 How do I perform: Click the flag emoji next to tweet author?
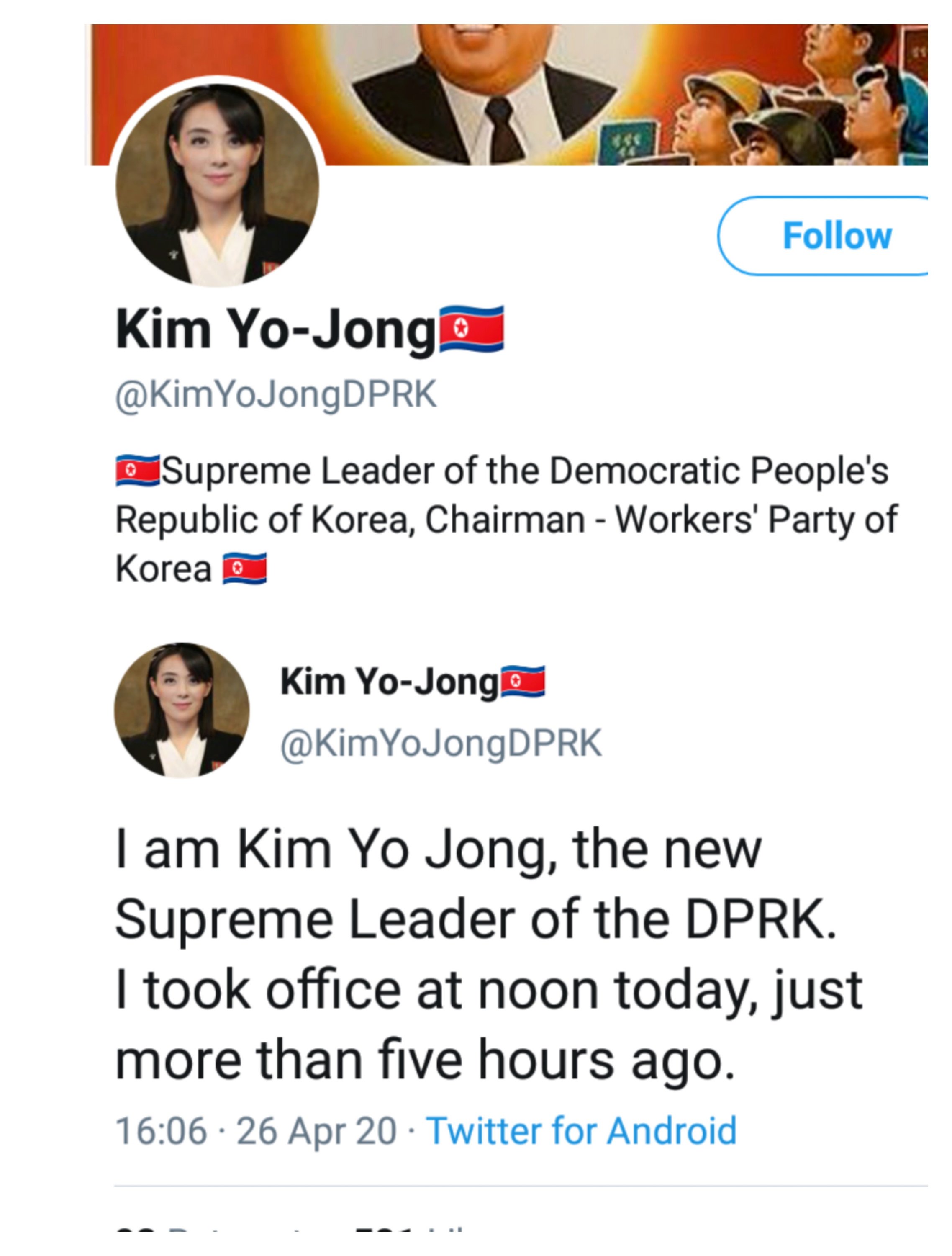(x=523, y=681)
